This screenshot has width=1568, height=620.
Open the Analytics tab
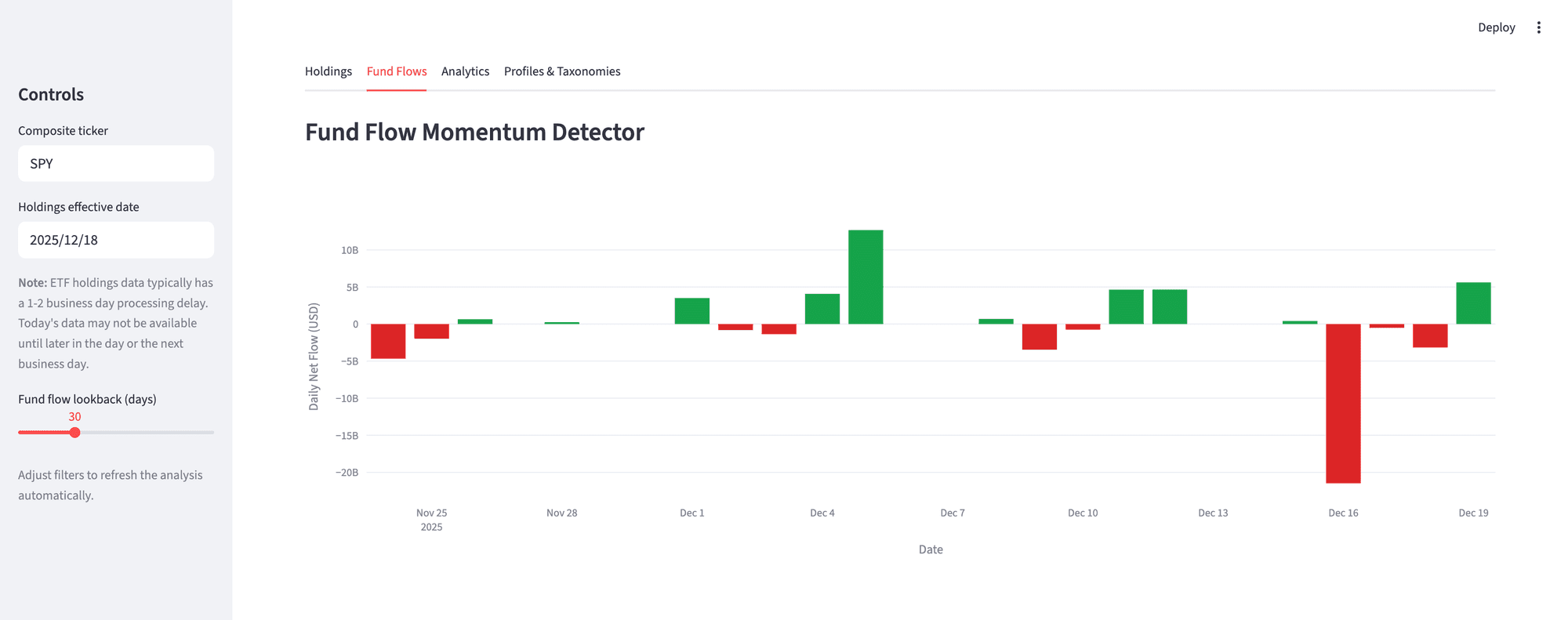[465, 71]
